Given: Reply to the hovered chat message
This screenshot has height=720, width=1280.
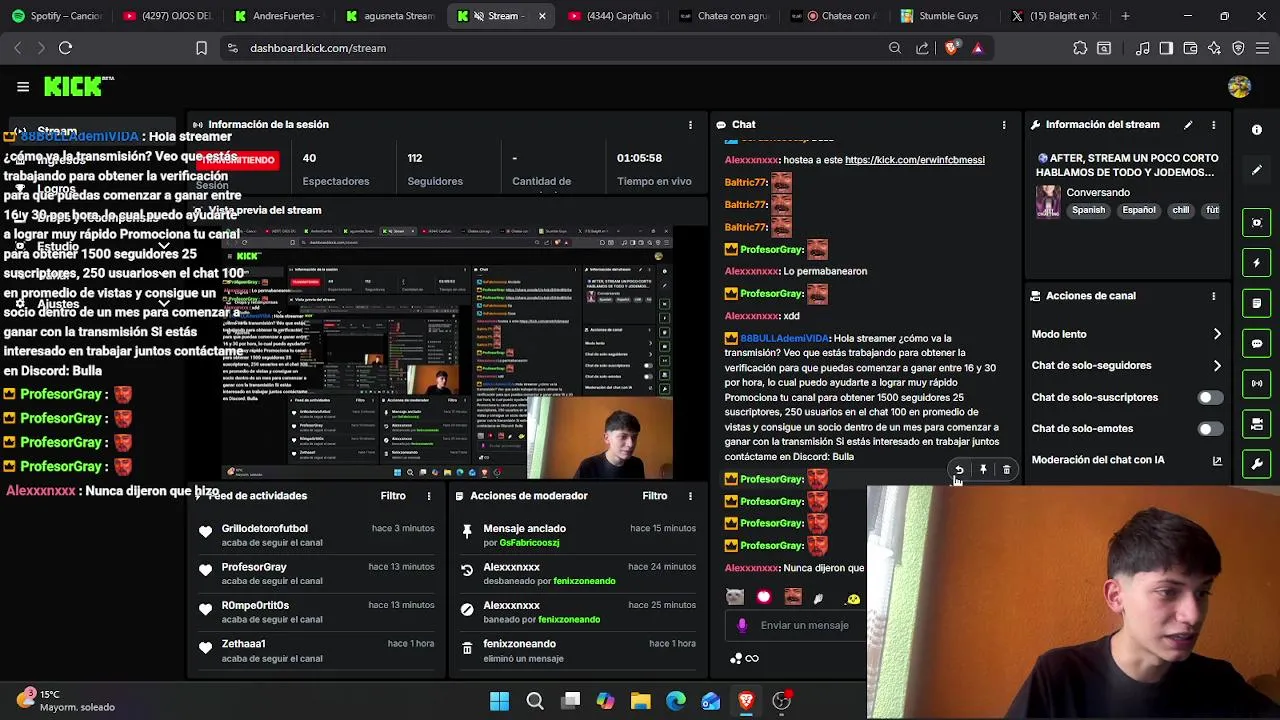Looking at the screenshot, I should pos(959,469).
